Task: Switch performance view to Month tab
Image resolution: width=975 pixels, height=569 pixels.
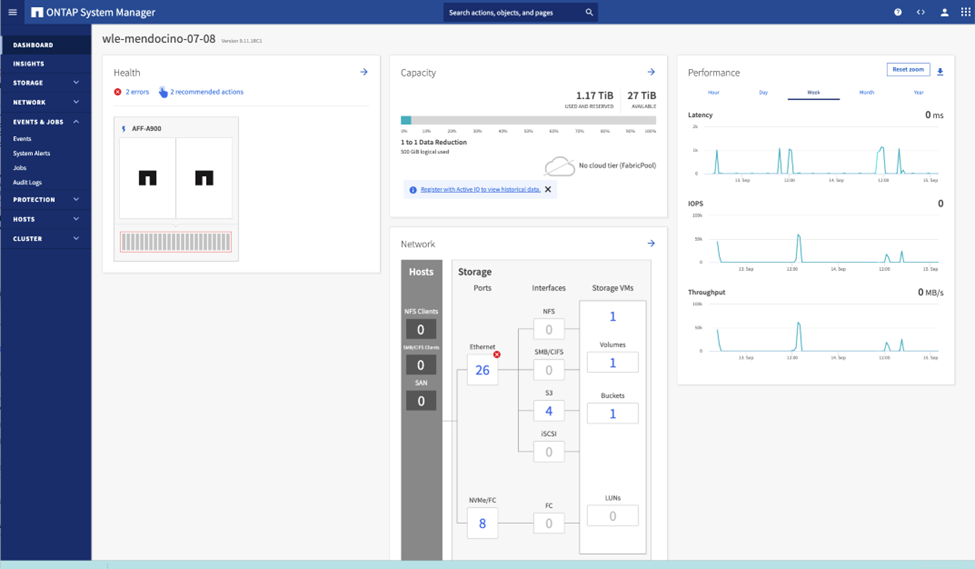Action: 866,92
